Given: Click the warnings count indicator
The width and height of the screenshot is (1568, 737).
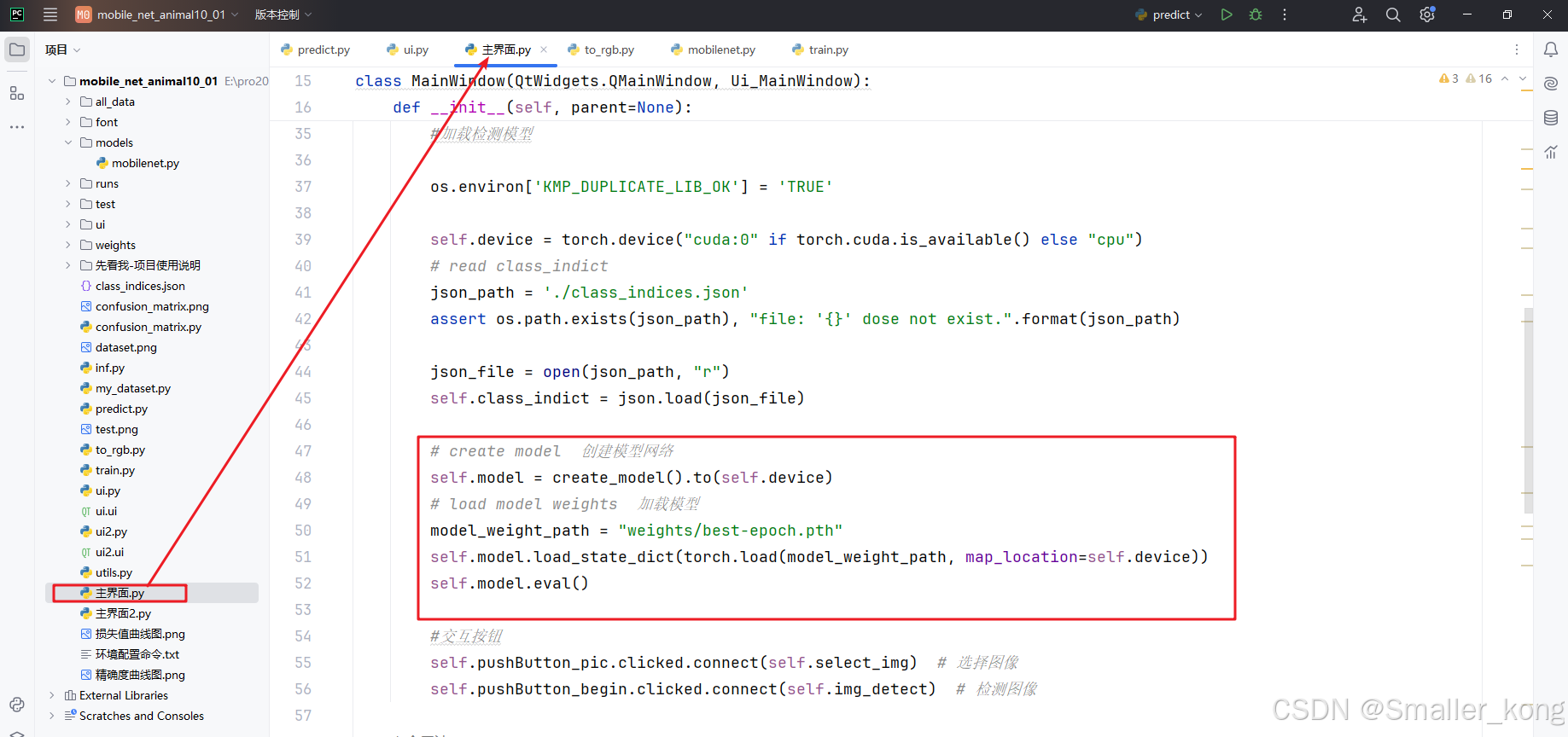Looking at the screenshot, I should pyautogui.click(x=1449, y=78).
